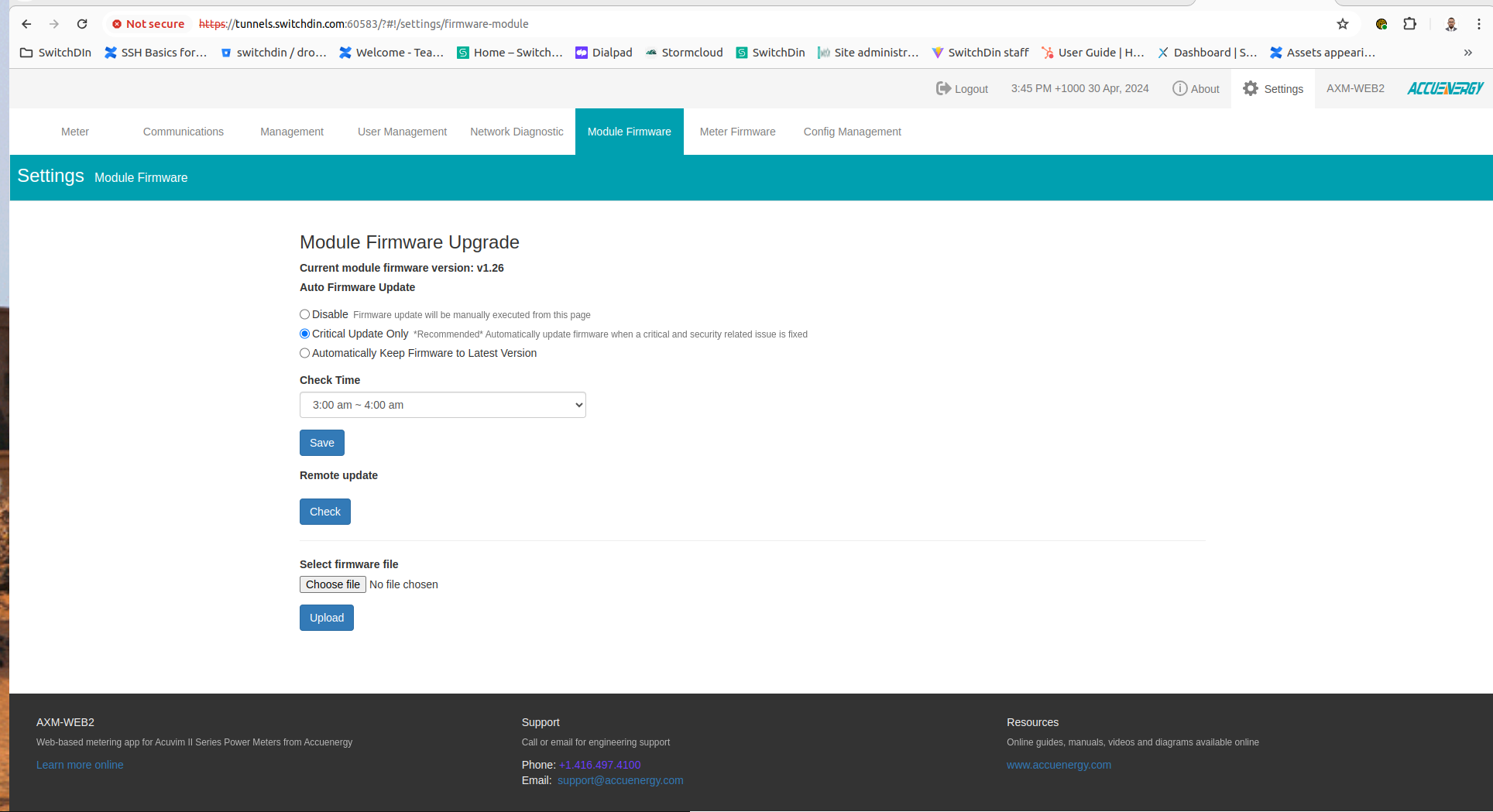Follow the Learn more online link
The width and height of the screenshot is (1493, 812).
pos(80,765)
